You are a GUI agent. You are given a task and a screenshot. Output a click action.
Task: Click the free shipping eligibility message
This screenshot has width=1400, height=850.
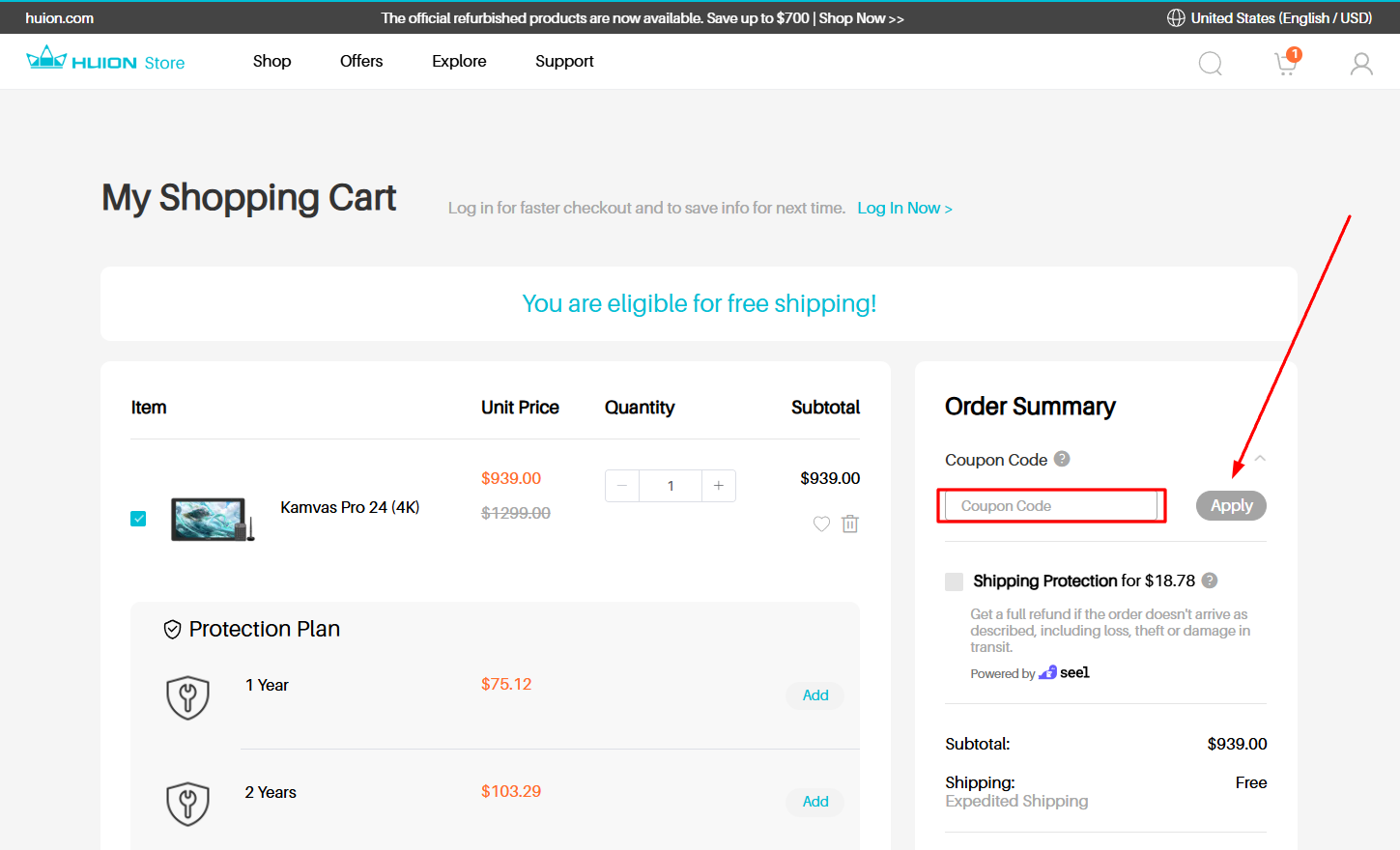[700, 303]
